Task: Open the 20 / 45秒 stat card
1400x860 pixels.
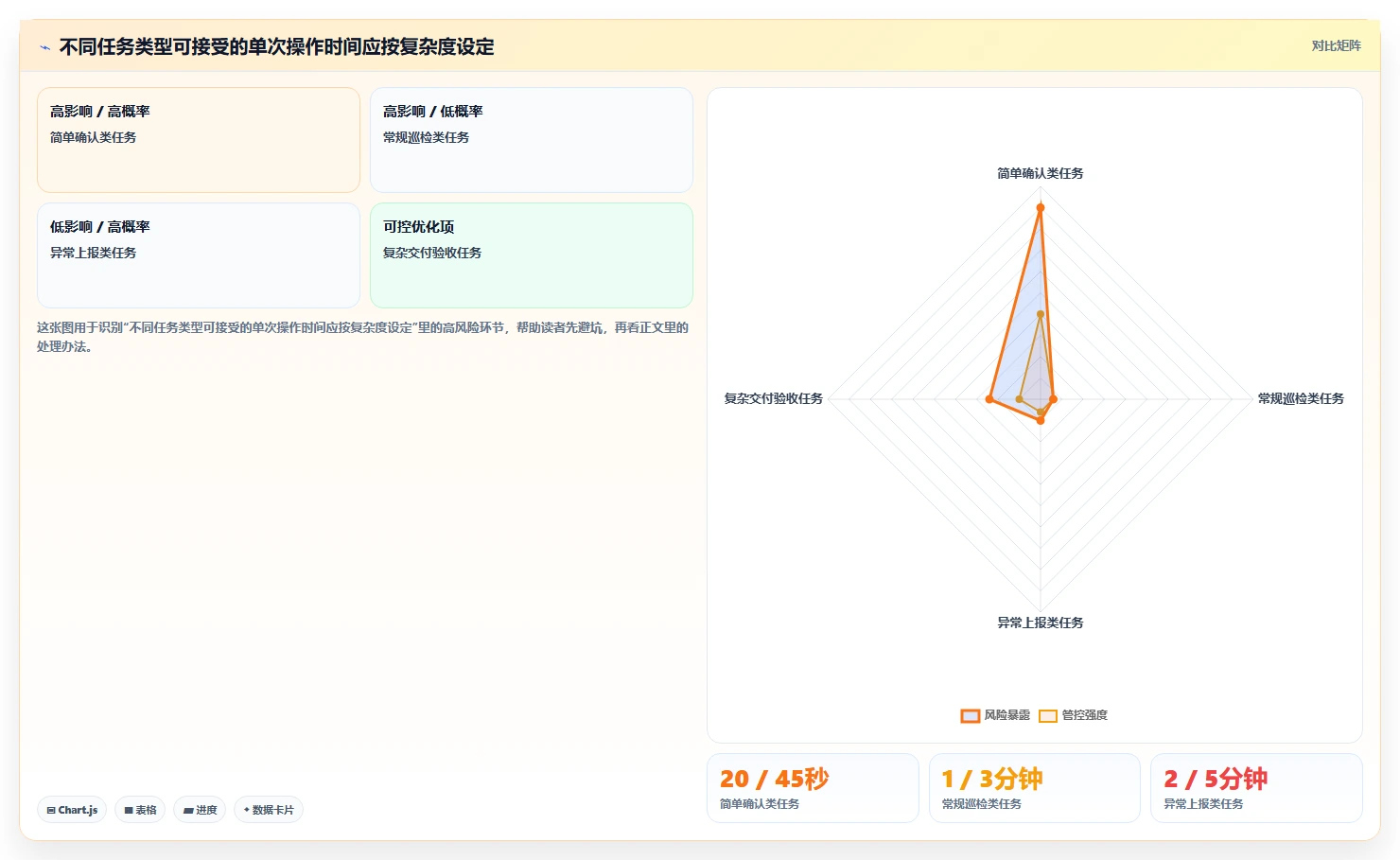Action: (813, 788)
